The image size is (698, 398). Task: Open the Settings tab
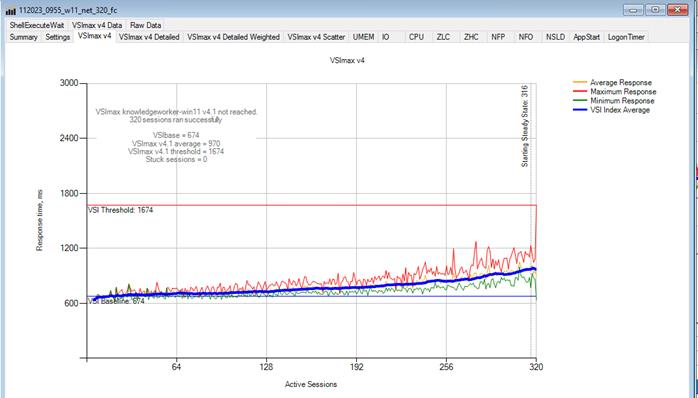click(x=58, y=37)
